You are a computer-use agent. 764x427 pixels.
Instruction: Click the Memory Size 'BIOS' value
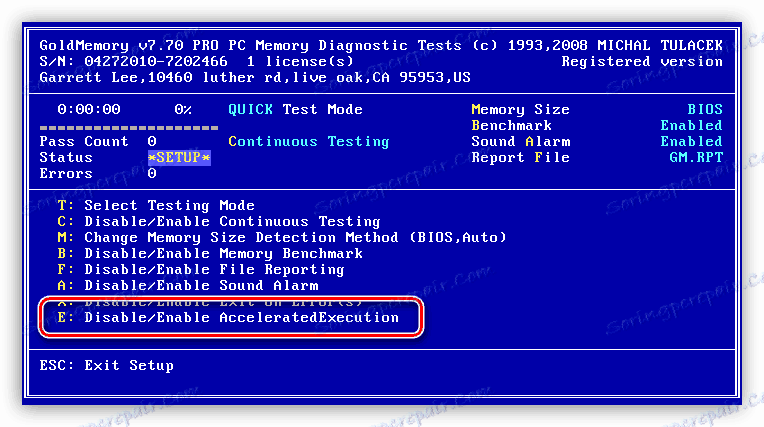(x=705, y=110)
